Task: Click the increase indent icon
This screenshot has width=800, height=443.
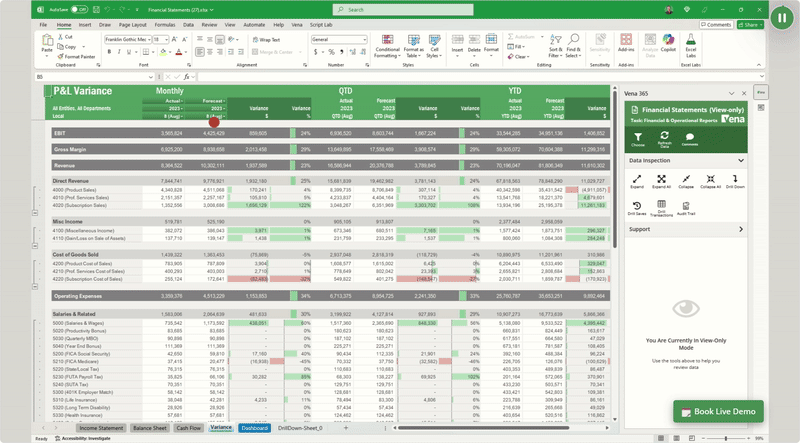Action: click(240, 52)
